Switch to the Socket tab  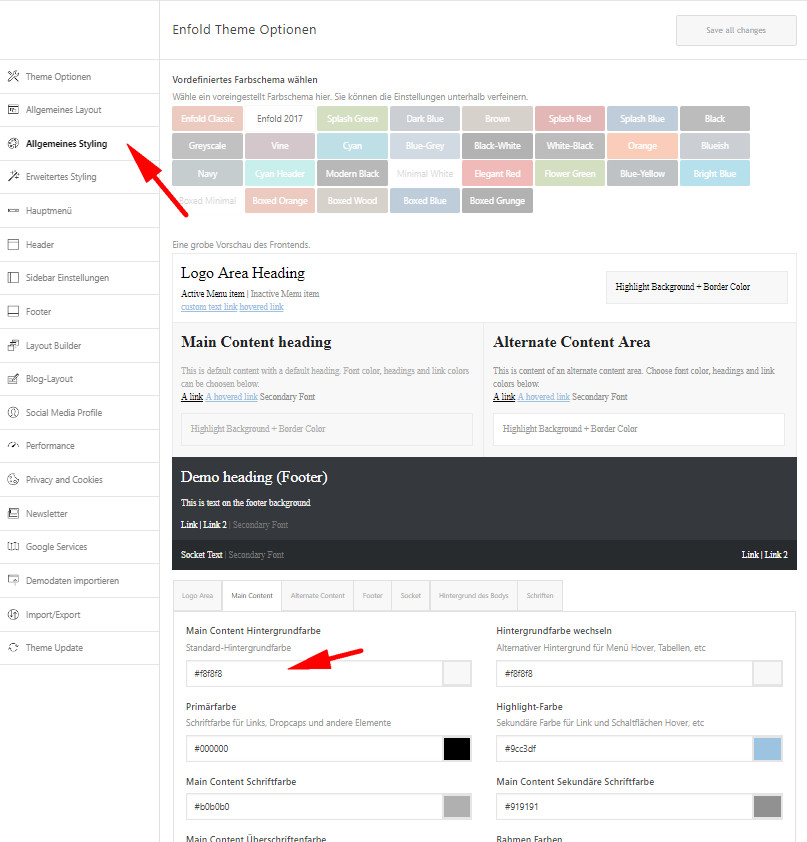[411, 596]
